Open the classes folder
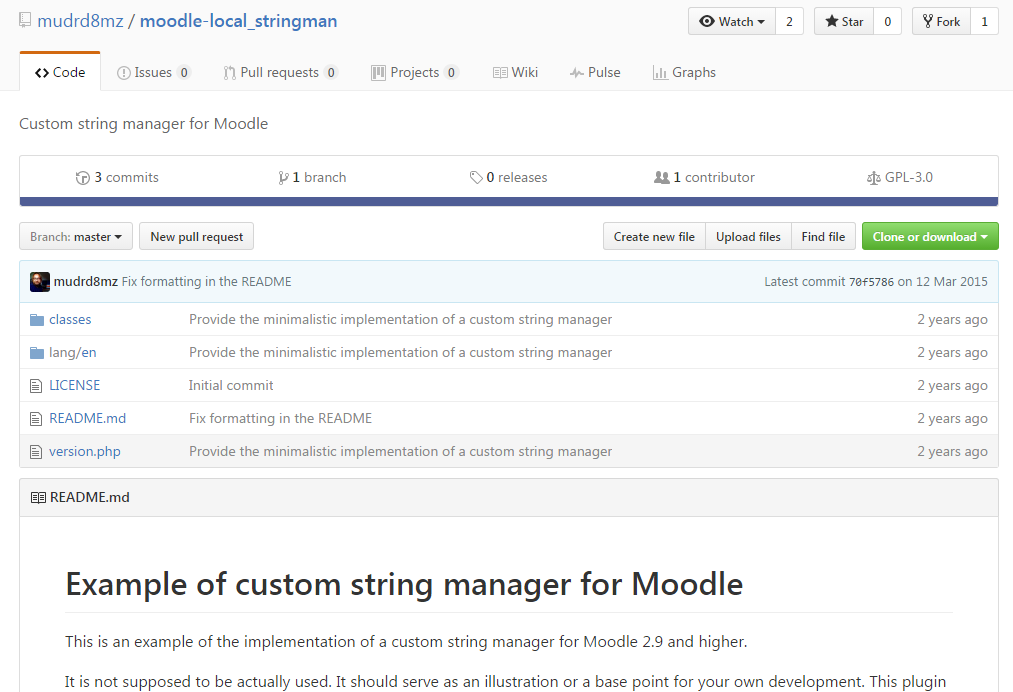The image size is (1013, 692). (x=70, y=319)
